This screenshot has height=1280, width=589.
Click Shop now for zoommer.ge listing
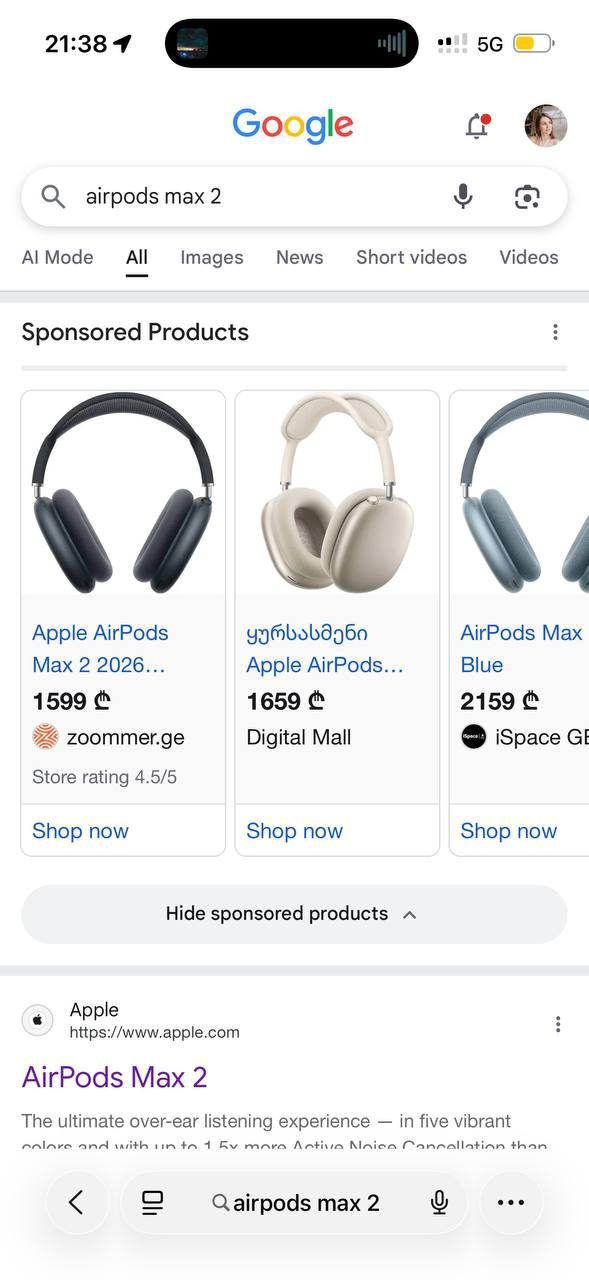81,831
